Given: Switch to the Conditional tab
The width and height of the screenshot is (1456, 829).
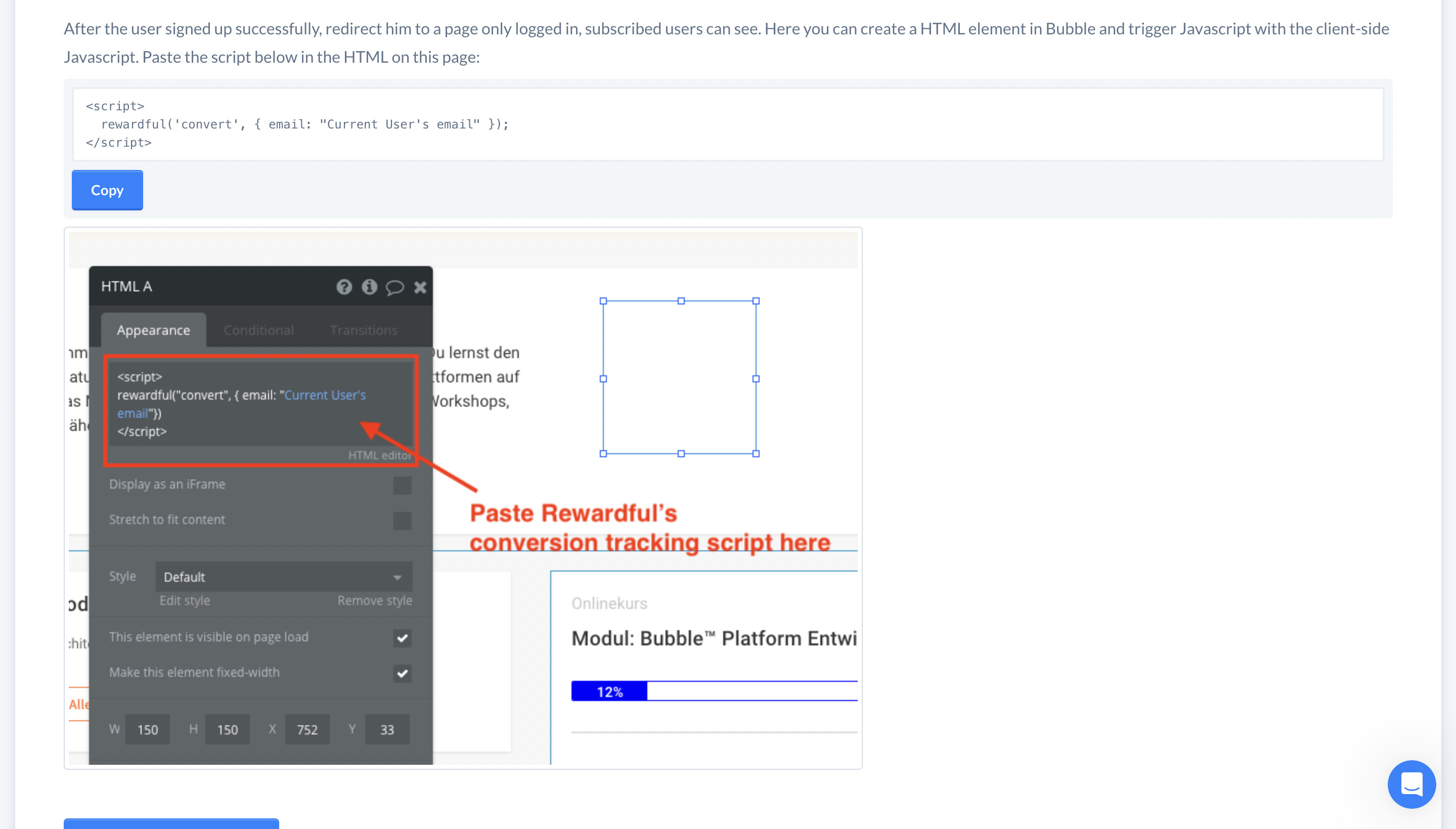Looking at the screenshot, I should coord(258,330).
